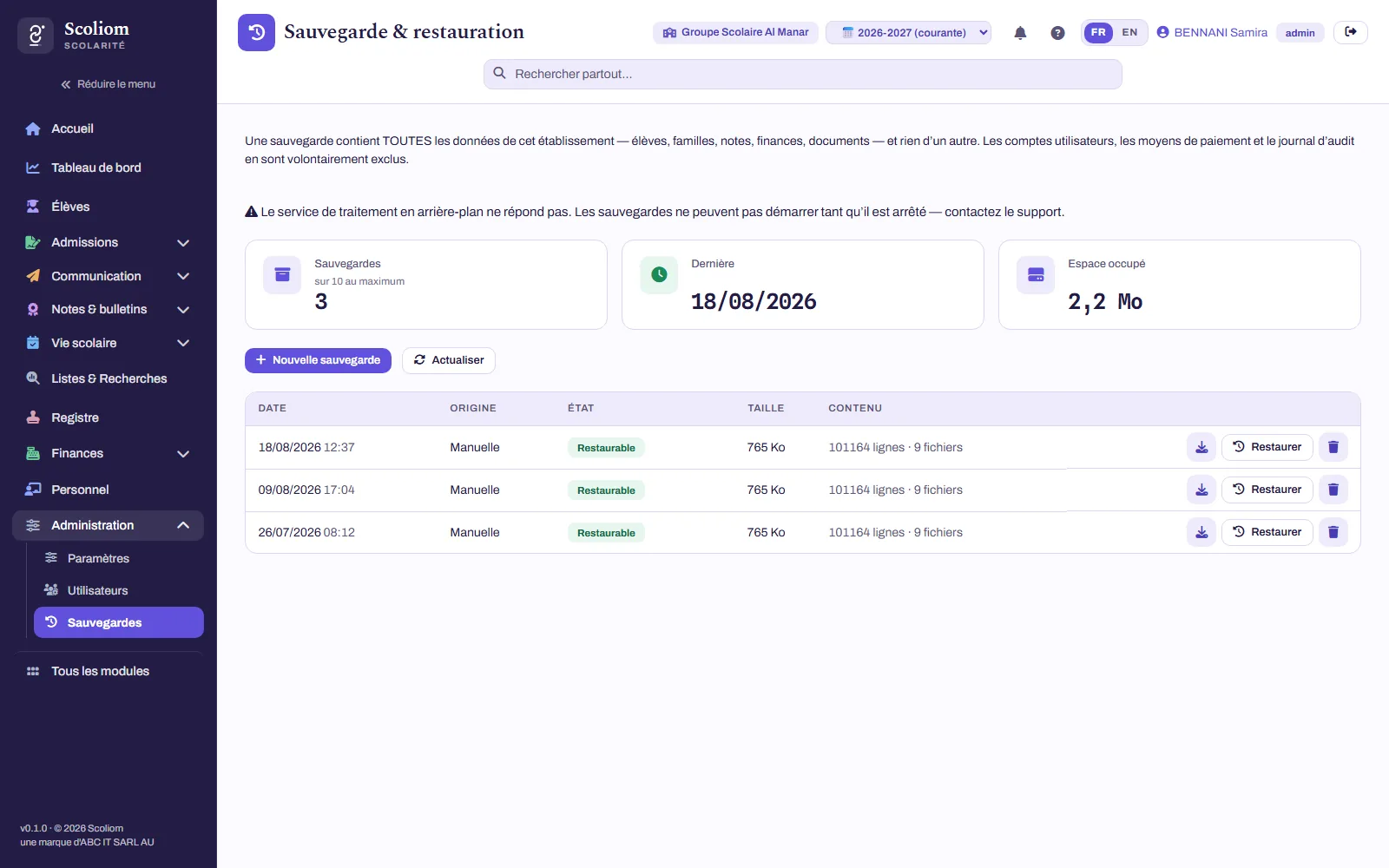Click the Élèves student icon

33,207
